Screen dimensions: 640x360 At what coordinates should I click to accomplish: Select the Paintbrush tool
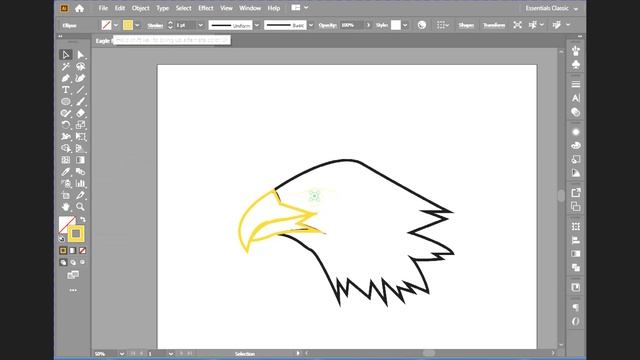click(80, 101)
